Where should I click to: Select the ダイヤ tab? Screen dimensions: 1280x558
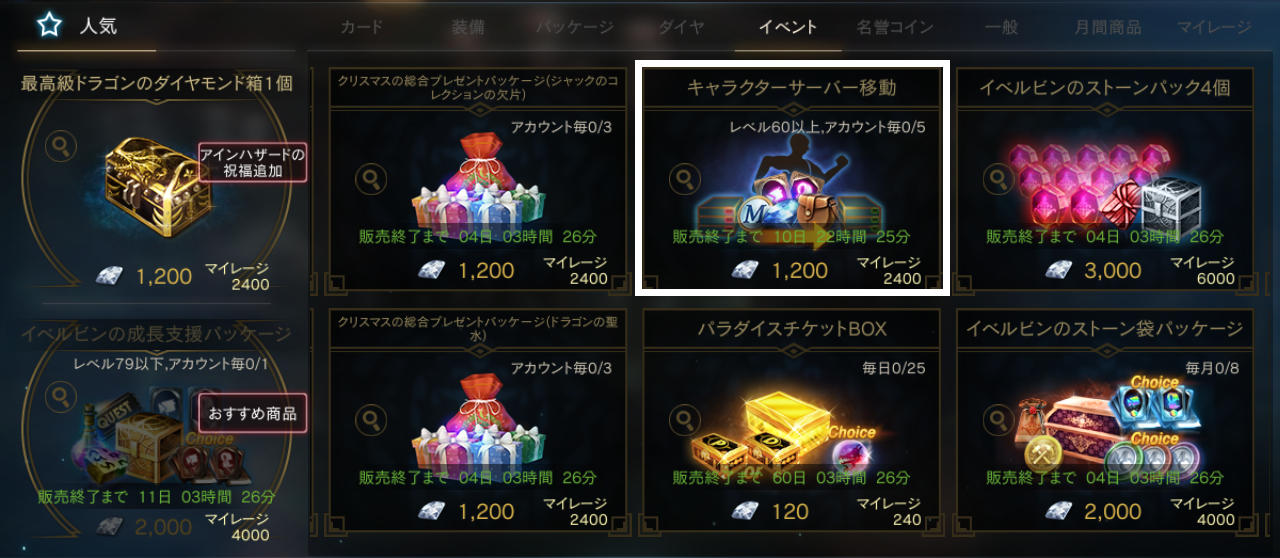(682, 27)
